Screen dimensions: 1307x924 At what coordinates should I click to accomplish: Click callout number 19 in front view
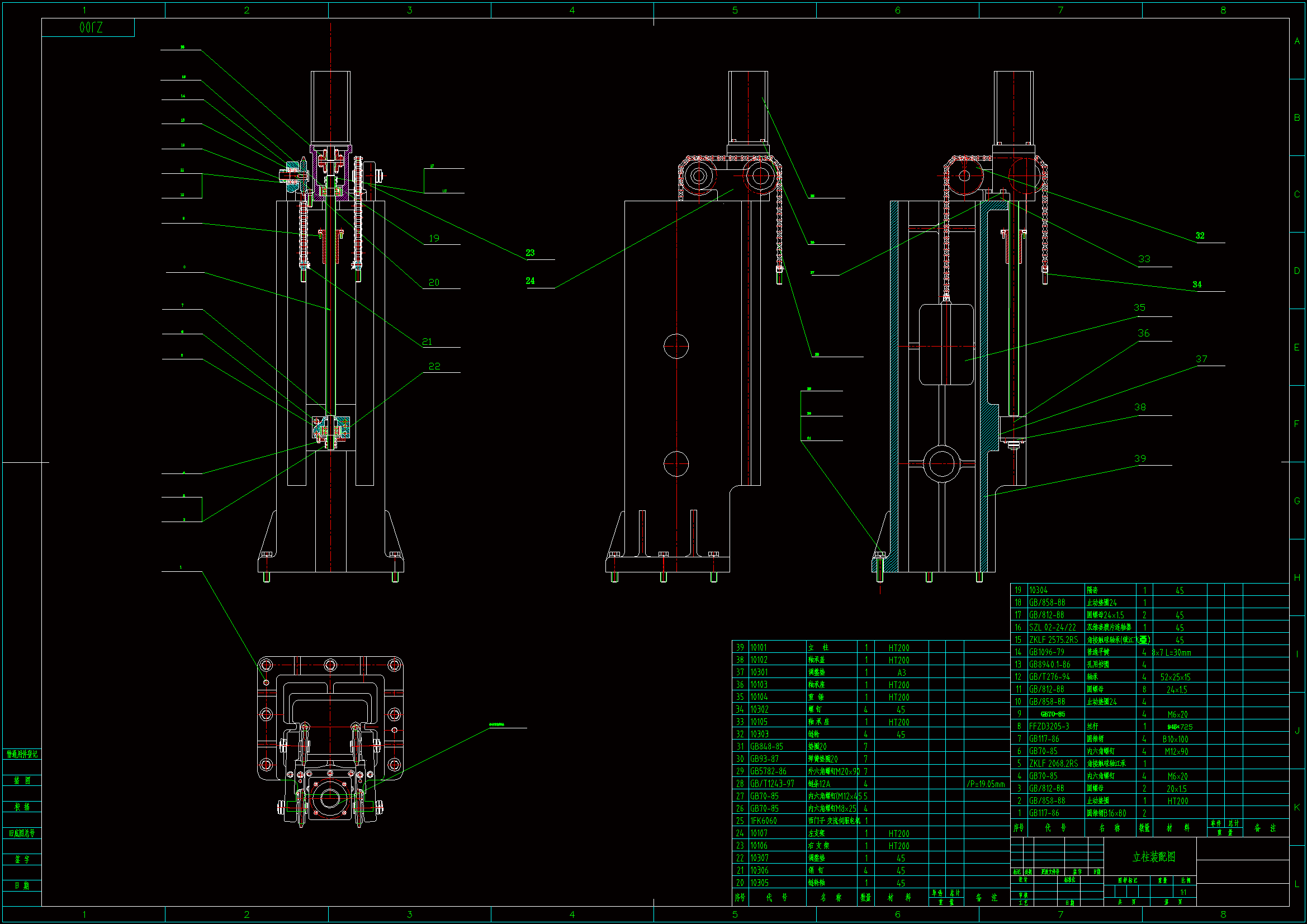[x=434, y=238]
